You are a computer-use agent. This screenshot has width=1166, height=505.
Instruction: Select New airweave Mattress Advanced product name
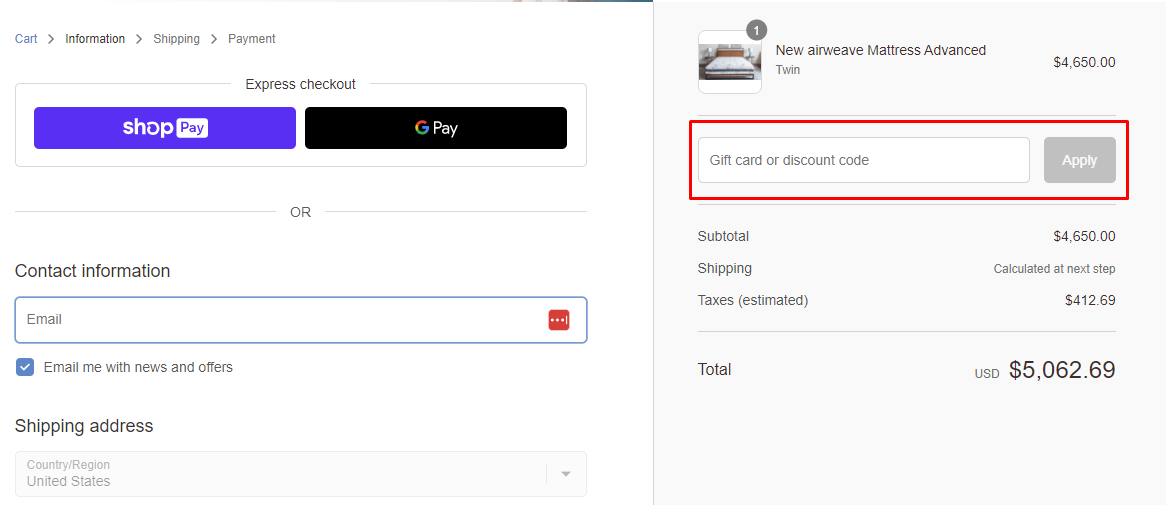pyautogui.click(x=880, y=51)
